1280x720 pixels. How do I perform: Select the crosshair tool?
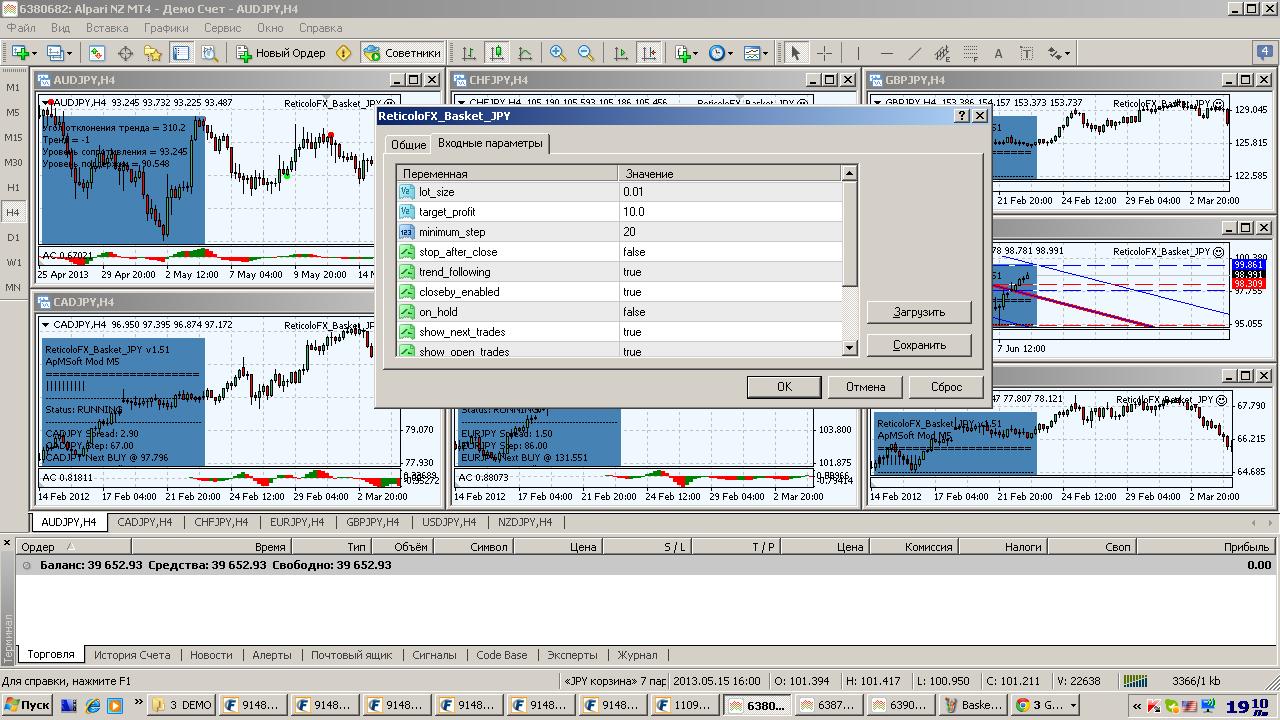click(x=824, y=53)
